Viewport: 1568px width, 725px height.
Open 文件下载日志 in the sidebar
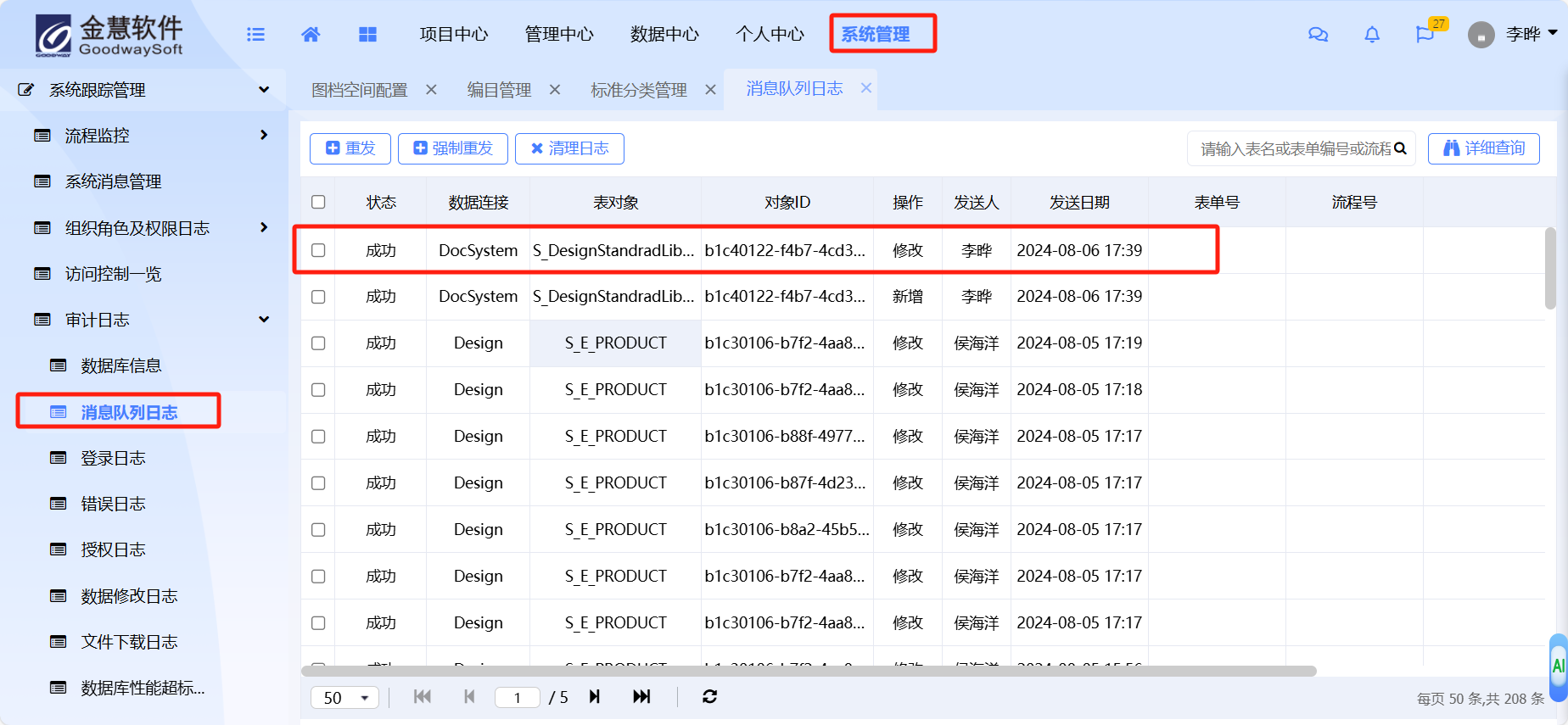pyautogui.click(x=129, y=642)
